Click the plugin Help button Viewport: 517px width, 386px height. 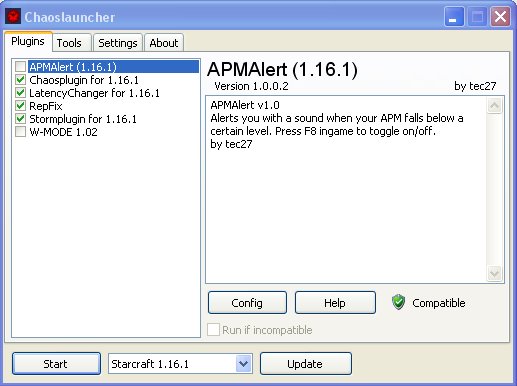coord(335,303)
